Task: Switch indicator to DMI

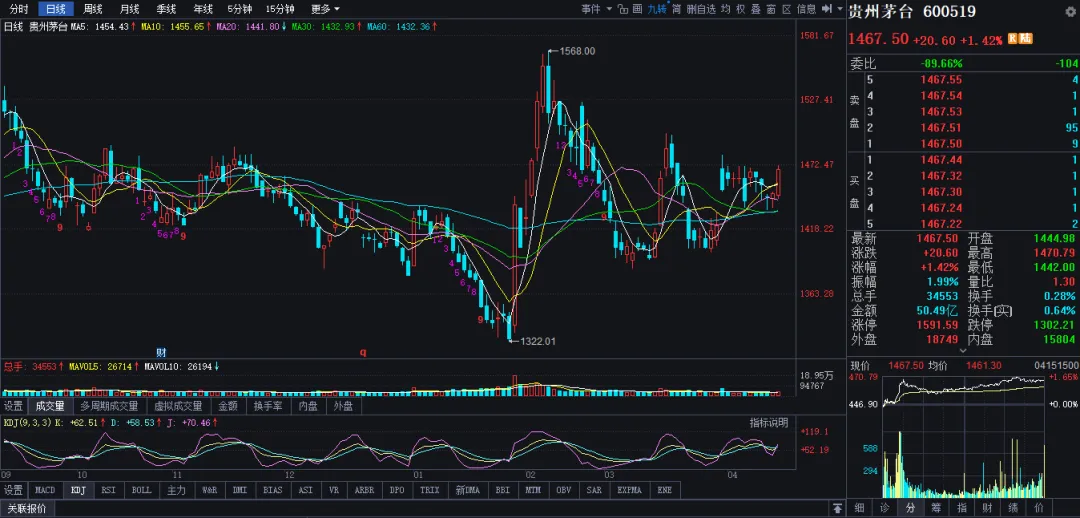Action: point(240,490)
